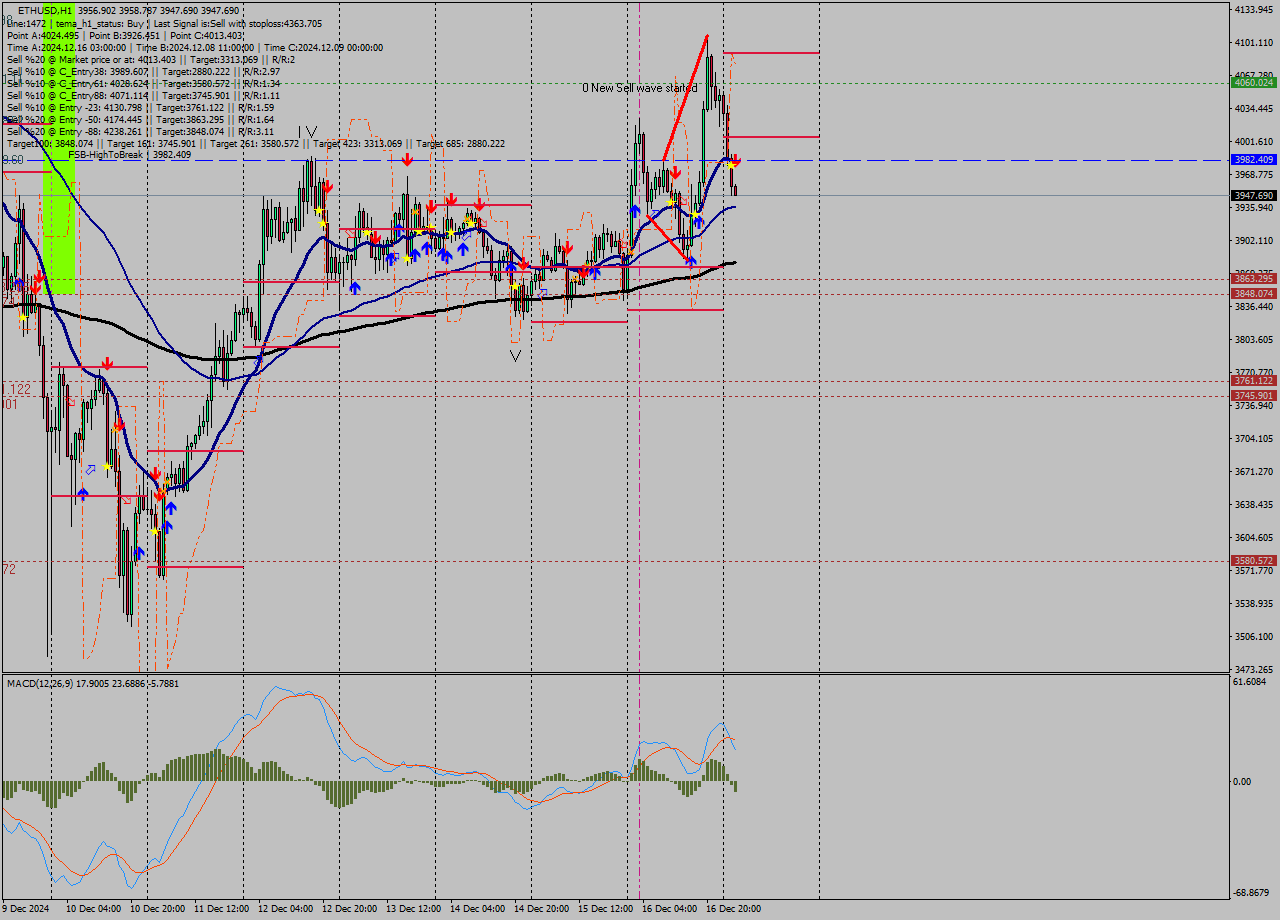Click the red 3761.122 target price label
The image size is (1280, 920).
(1253, 381)
